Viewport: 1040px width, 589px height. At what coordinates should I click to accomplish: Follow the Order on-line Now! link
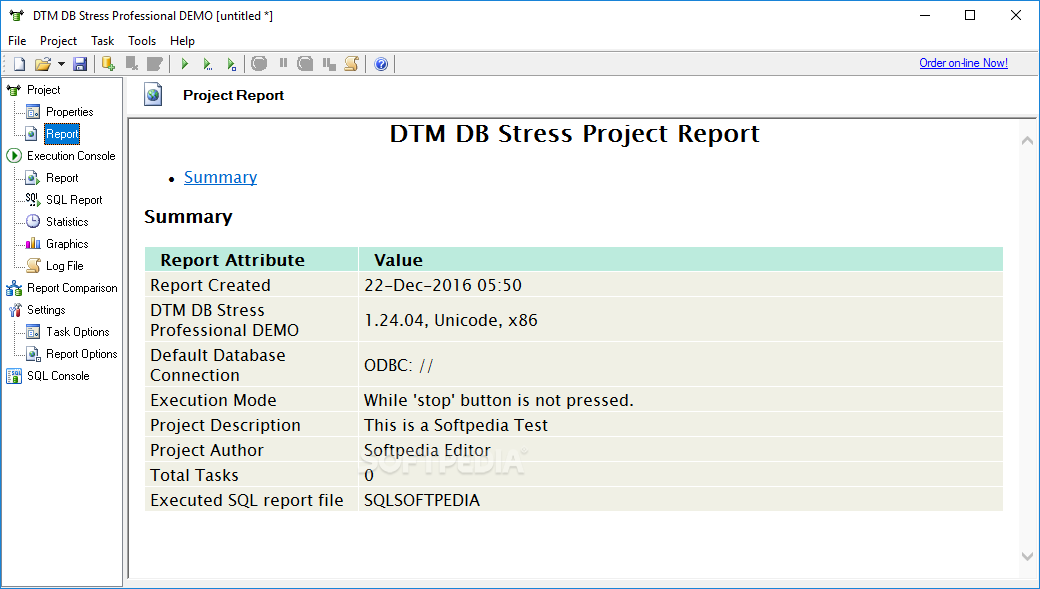tap(963, 63)
